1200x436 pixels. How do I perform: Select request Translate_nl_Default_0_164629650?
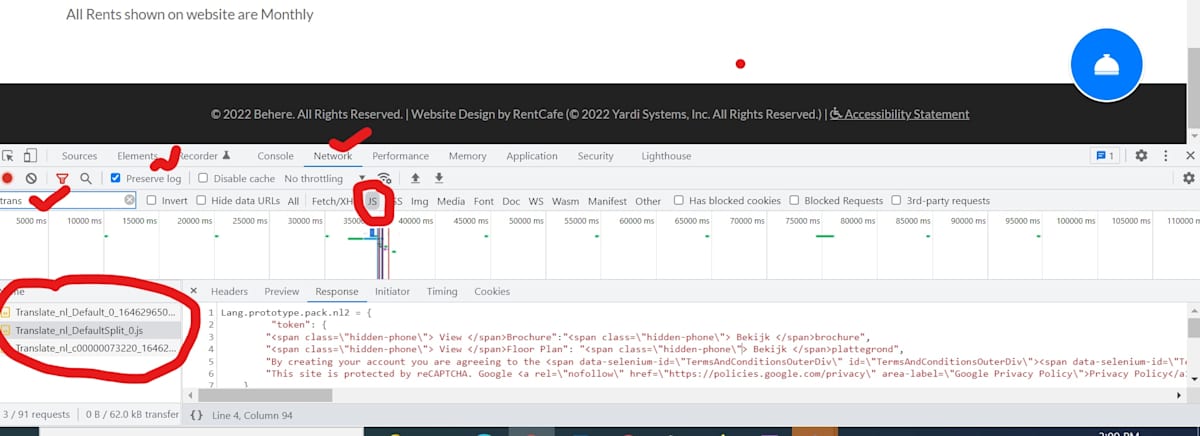point(89,312)
